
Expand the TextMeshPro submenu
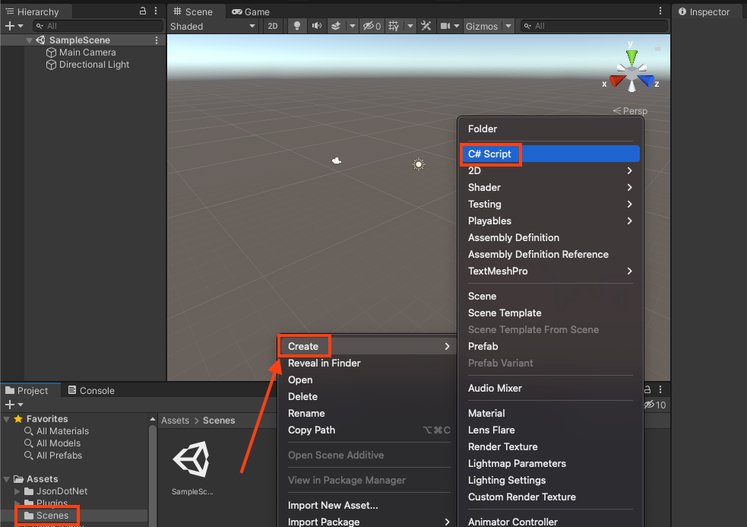(550, 271)
